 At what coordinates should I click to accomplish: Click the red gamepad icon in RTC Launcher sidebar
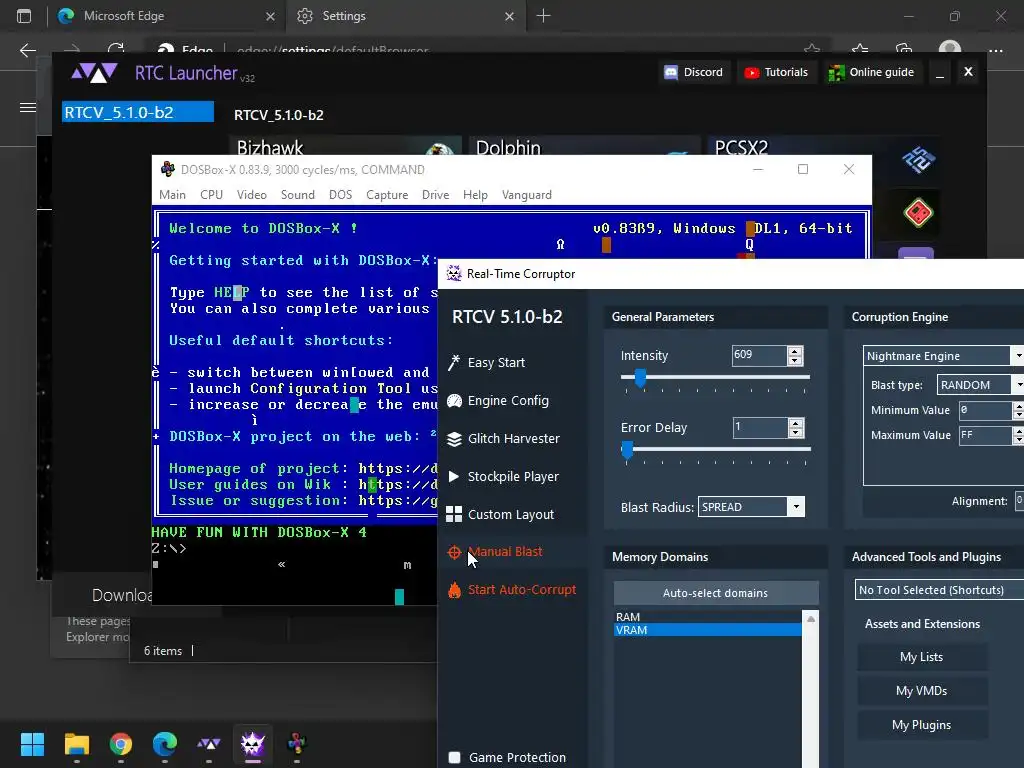pos(918,213)
